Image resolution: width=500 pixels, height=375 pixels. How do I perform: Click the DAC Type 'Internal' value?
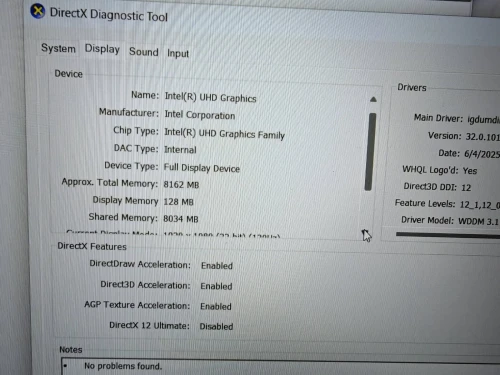point(180,150)
